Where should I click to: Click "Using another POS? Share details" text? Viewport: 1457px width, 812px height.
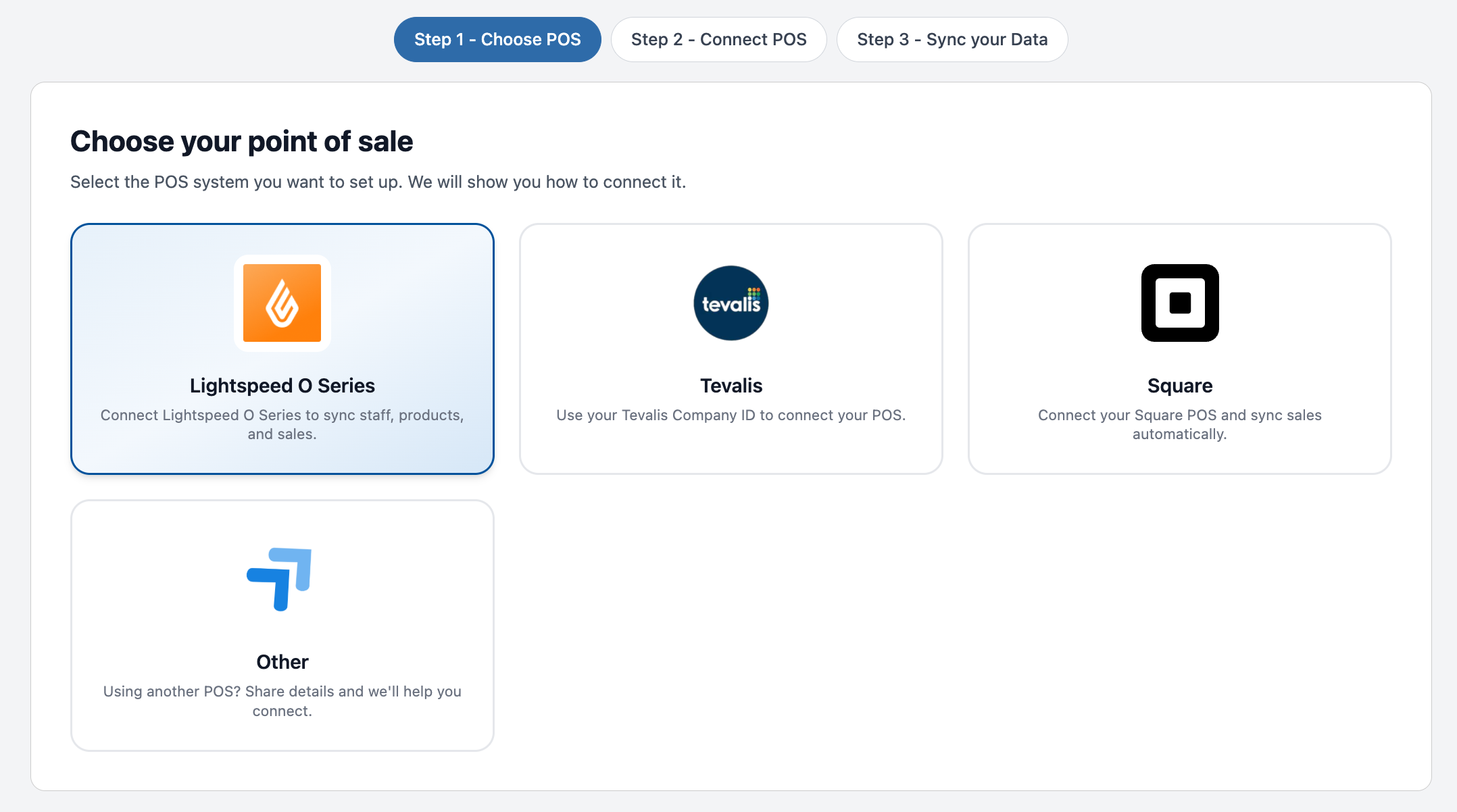[x=282, y=701]
